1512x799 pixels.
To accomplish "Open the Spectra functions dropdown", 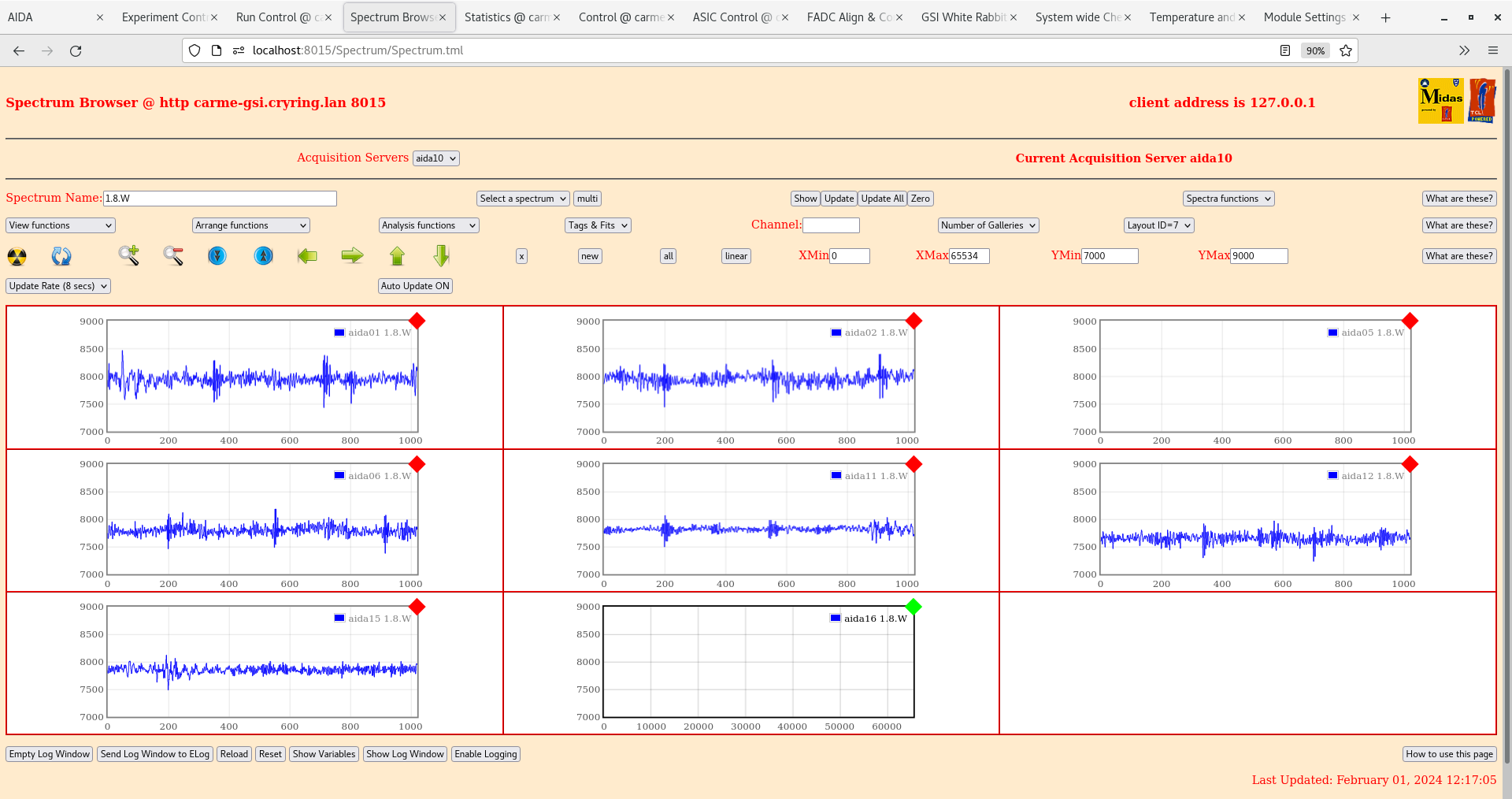I will [x=1228, y=198].
